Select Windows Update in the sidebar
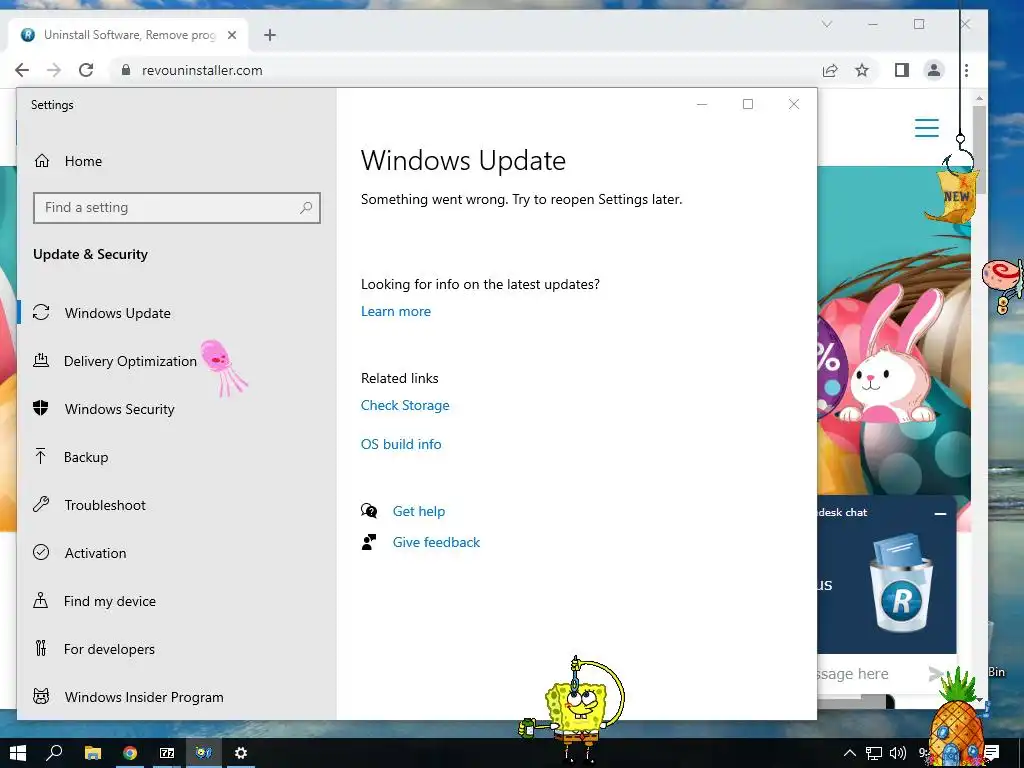The image size is (1024, 768). click(118, 313)
